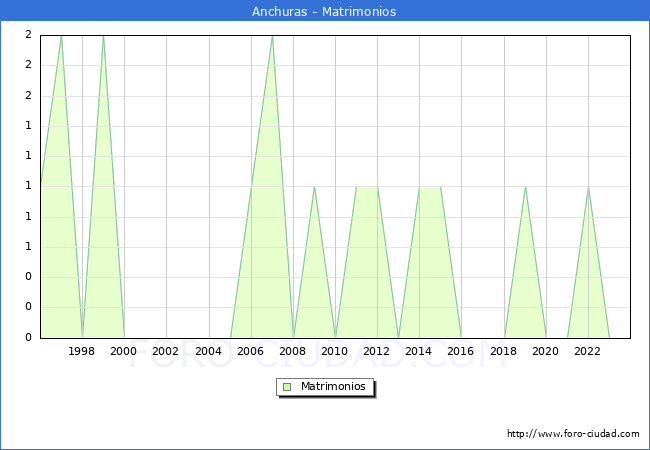Open the foro-ciudad.com URL link

(x=573, y=434)
